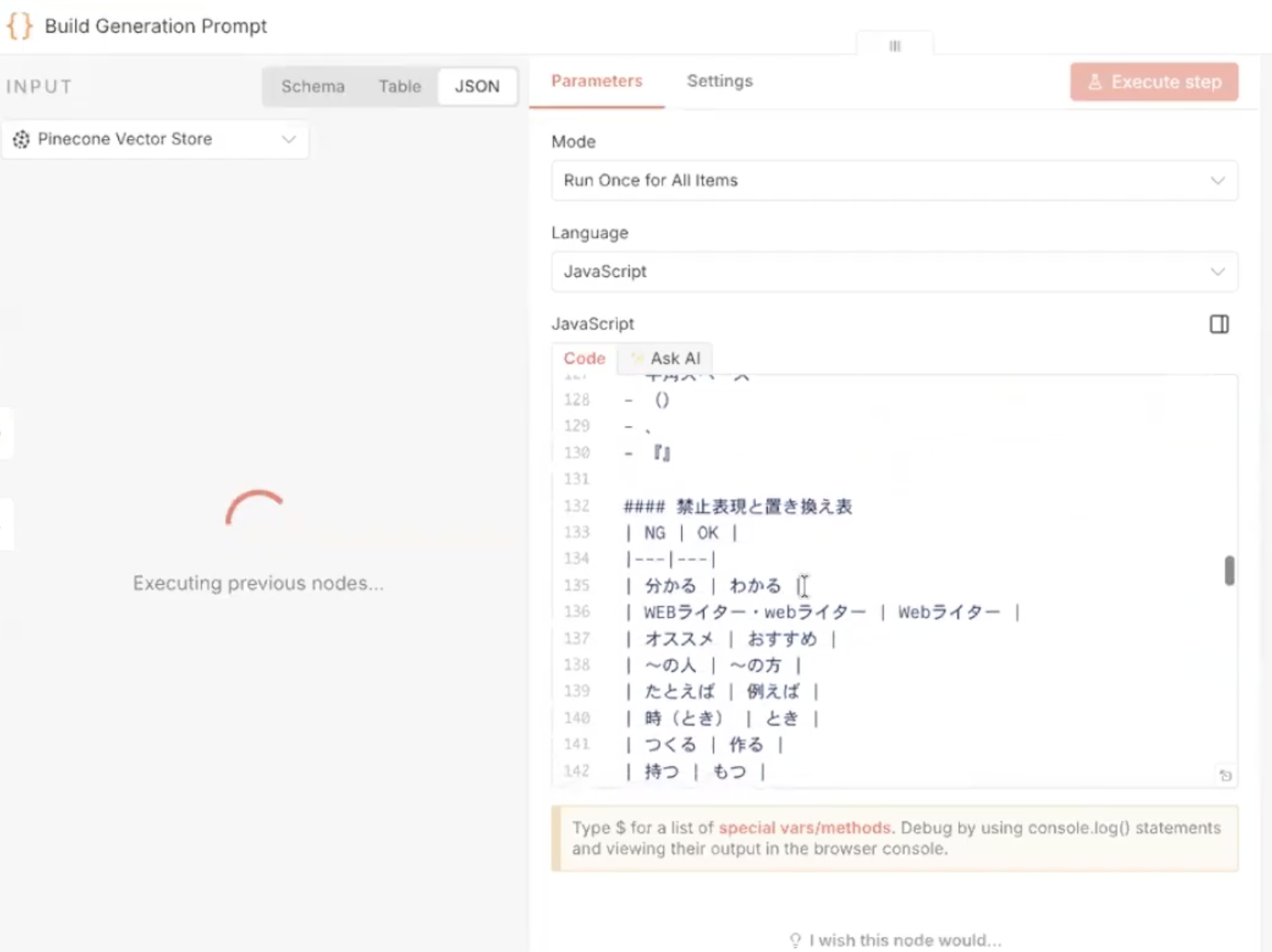The height and width of the screenshot is (952, 1272).
Task: Click code line 133 with NG | OK
Action: [x=682, y=532]
